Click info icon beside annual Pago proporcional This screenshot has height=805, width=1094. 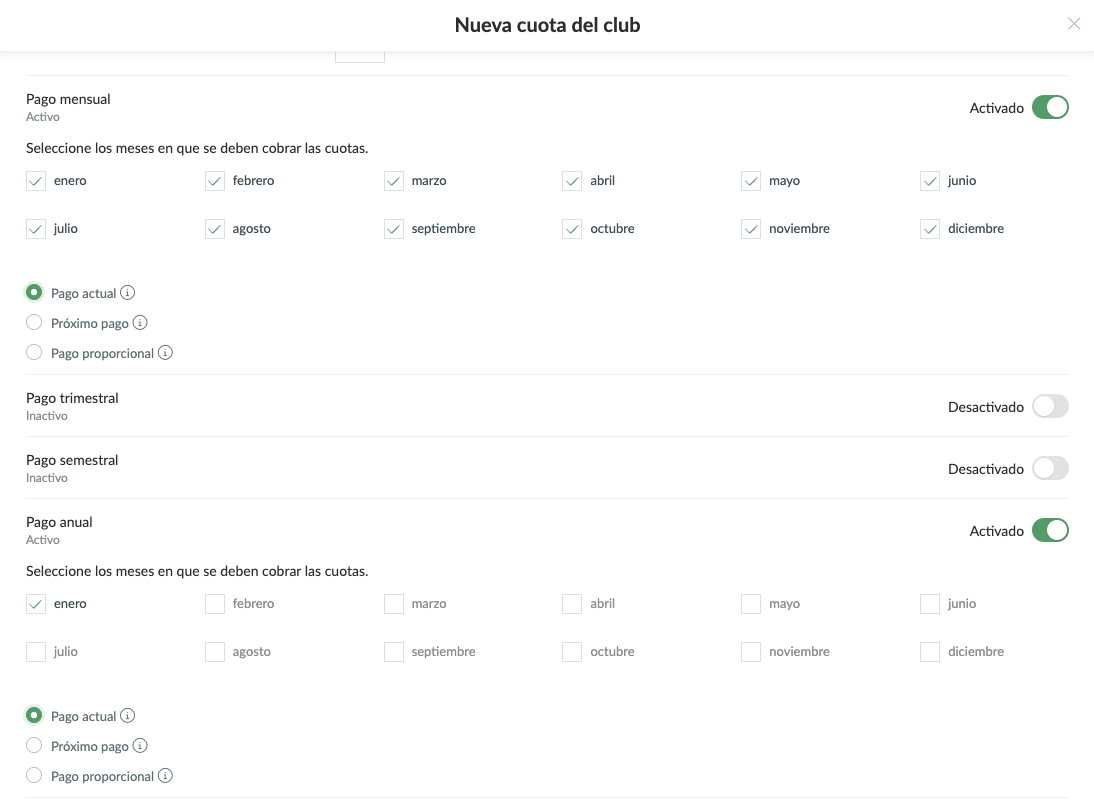click(166, 776)
